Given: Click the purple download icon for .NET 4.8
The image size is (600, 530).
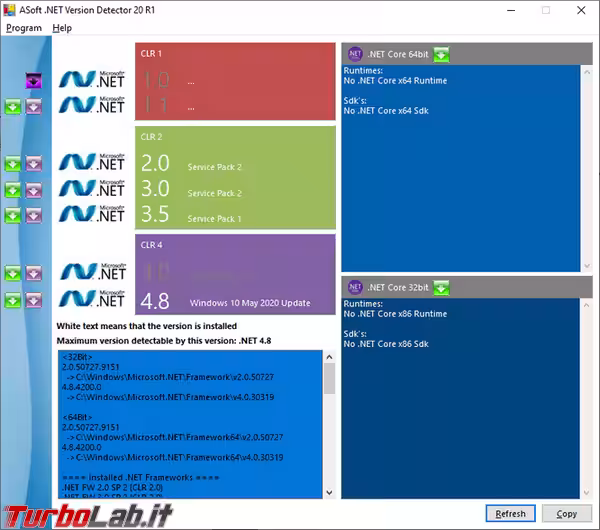Looking at the screenshot, I should pos(34,300).
